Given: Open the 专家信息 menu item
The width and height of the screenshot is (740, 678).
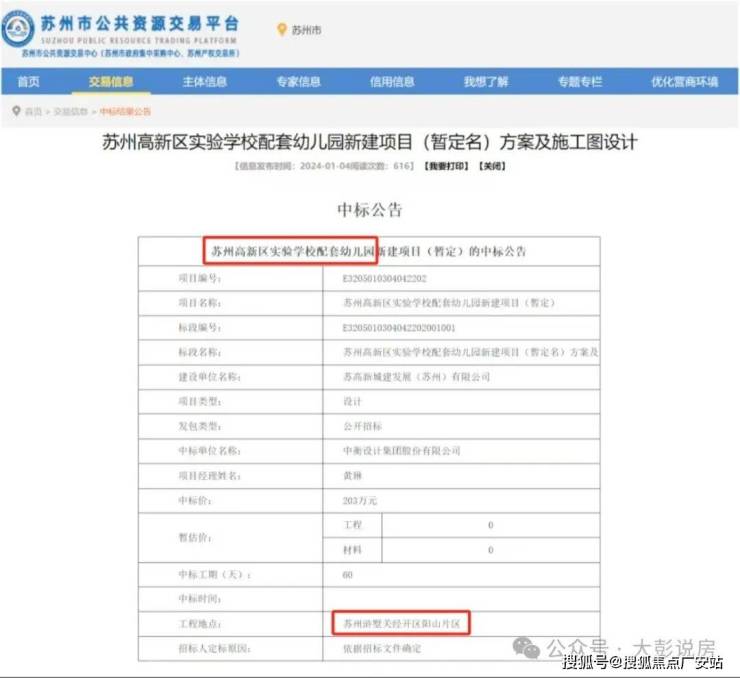Looking at the screenshot, I should [x=298, y=82].
